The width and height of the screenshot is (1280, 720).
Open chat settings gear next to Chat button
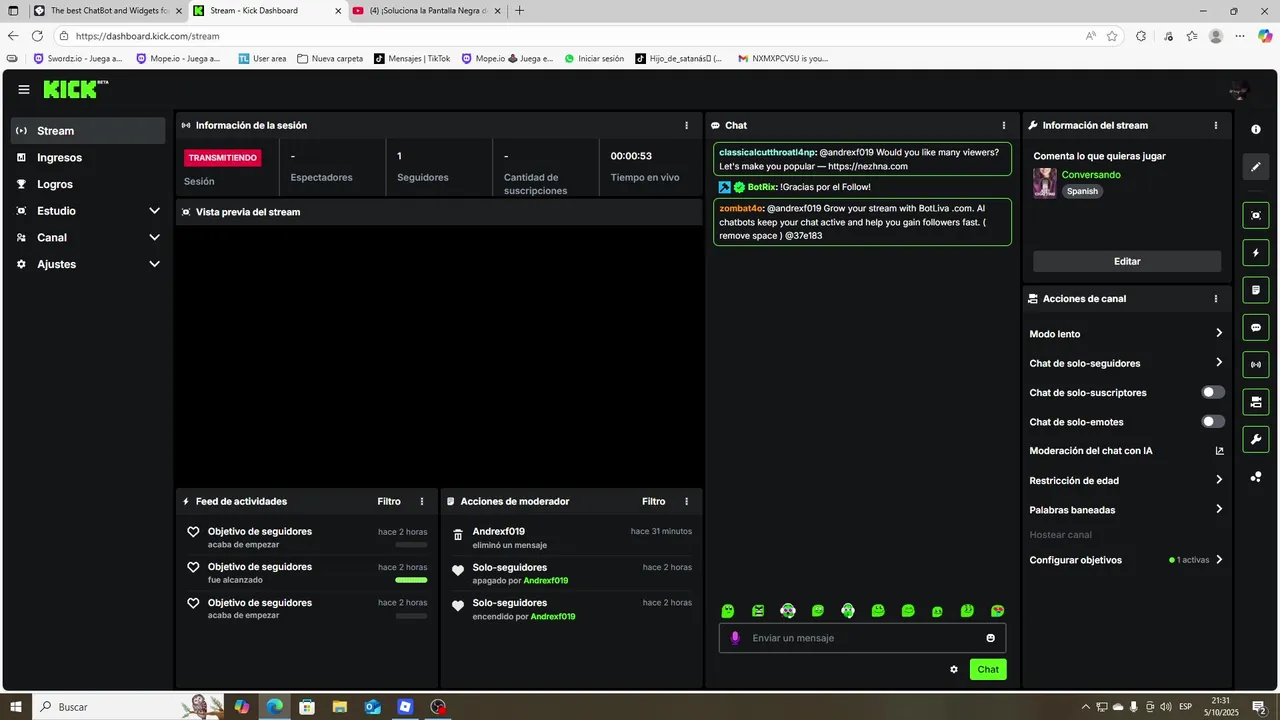[954, 670]
